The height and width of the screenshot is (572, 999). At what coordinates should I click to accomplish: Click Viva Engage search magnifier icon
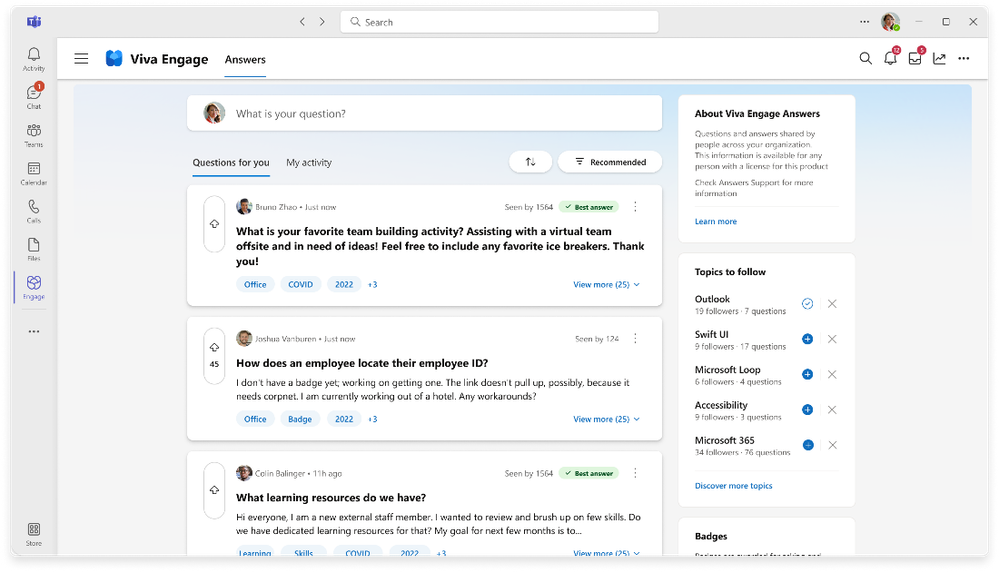click(x=865, y=59)
